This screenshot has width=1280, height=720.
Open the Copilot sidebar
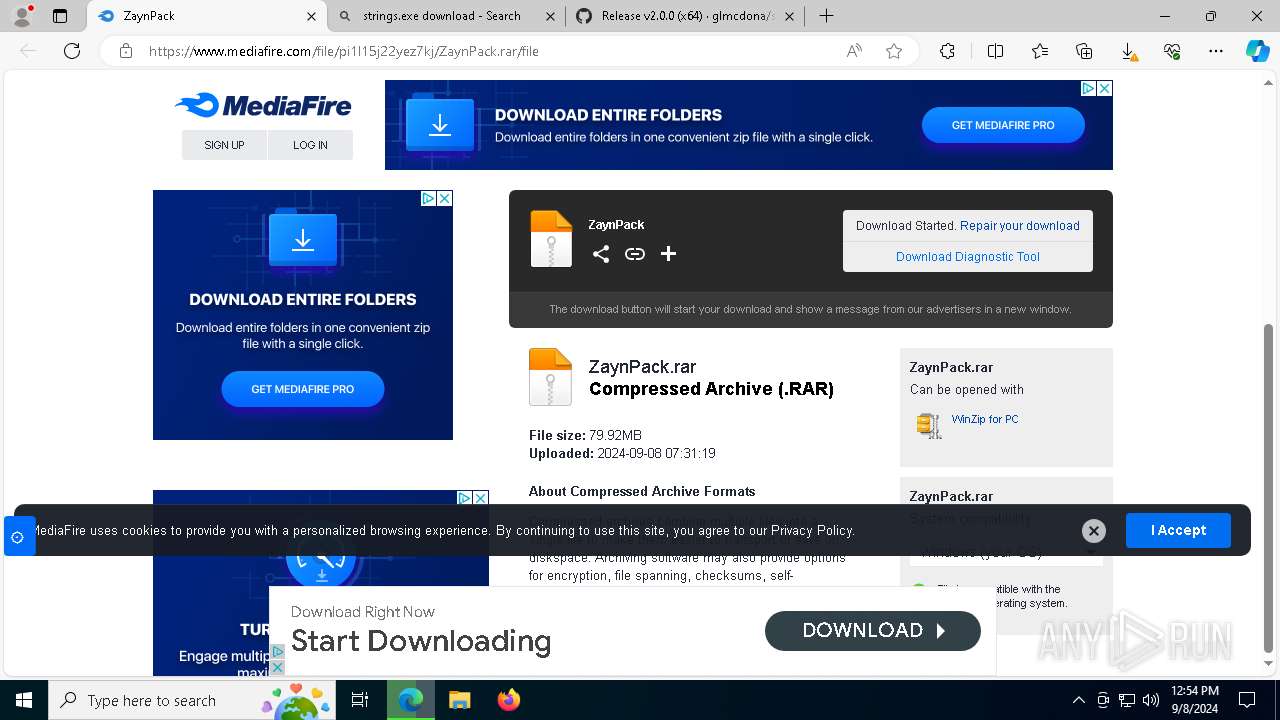(1257, 51)
